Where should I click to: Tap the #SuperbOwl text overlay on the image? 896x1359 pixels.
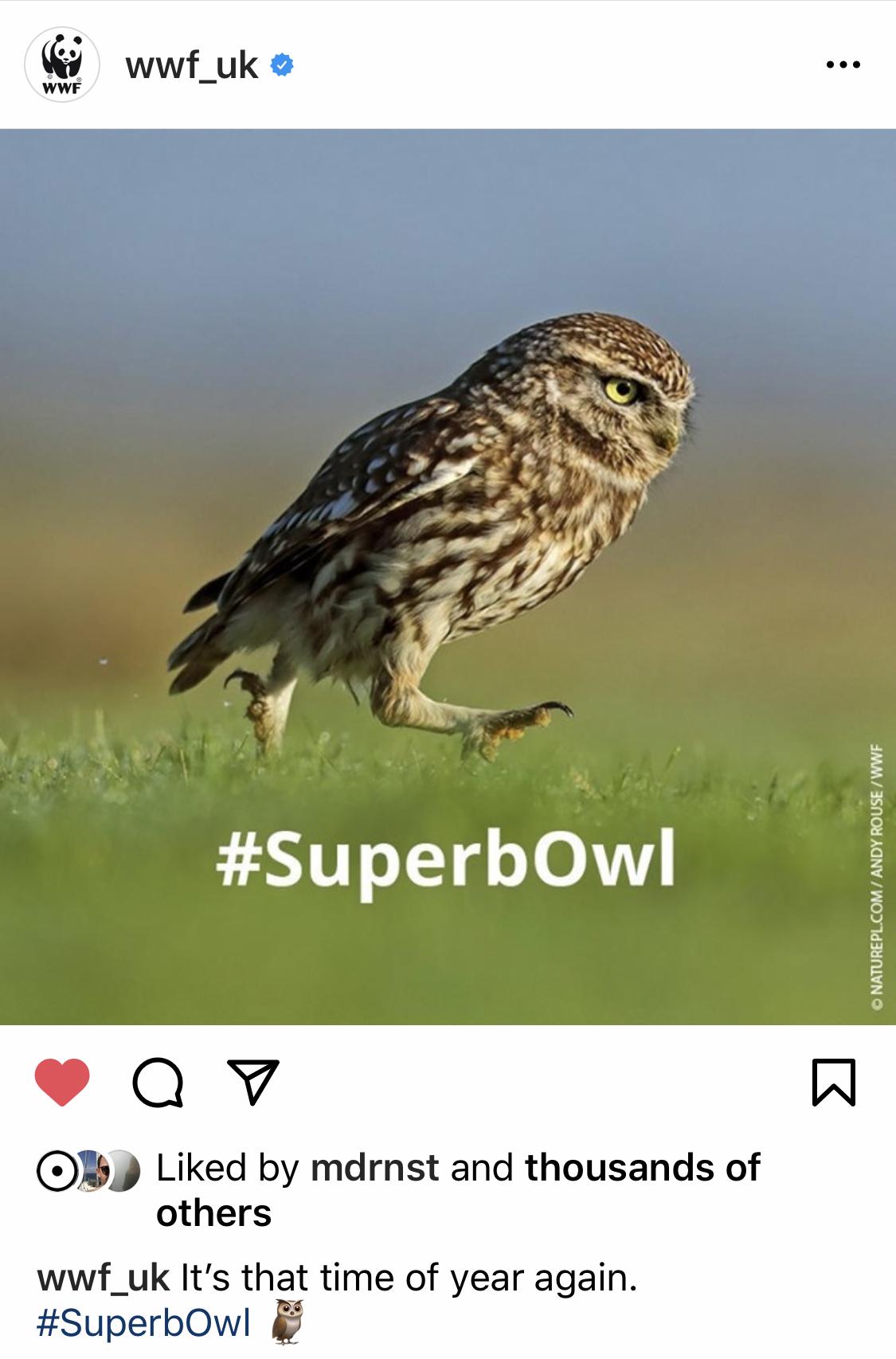pyautogui.click(x=445, y=860)
